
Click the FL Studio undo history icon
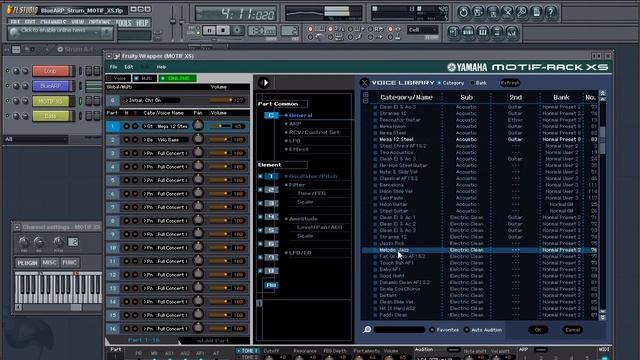(x=463, y=12)
